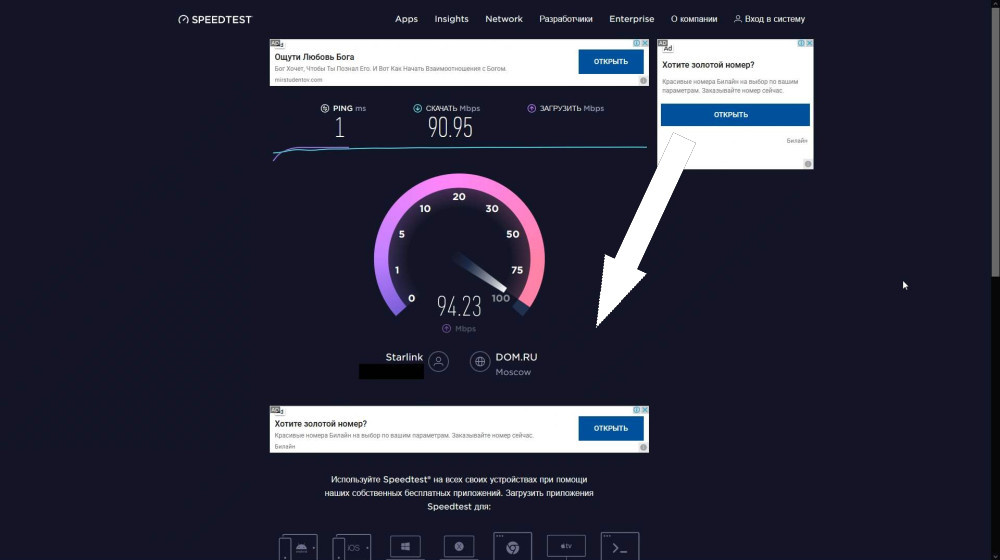Click Вход в систему login link

(770, 19)
